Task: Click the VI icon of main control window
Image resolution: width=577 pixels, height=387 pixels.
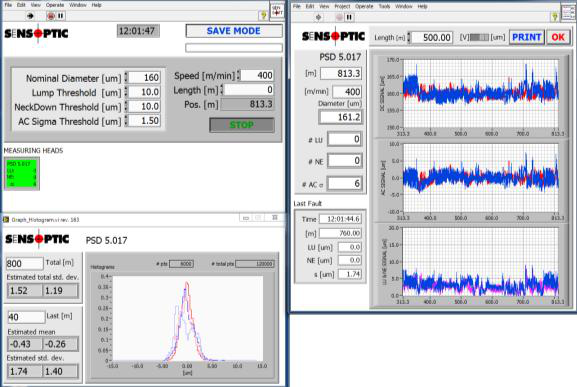Action: point(277,11)
